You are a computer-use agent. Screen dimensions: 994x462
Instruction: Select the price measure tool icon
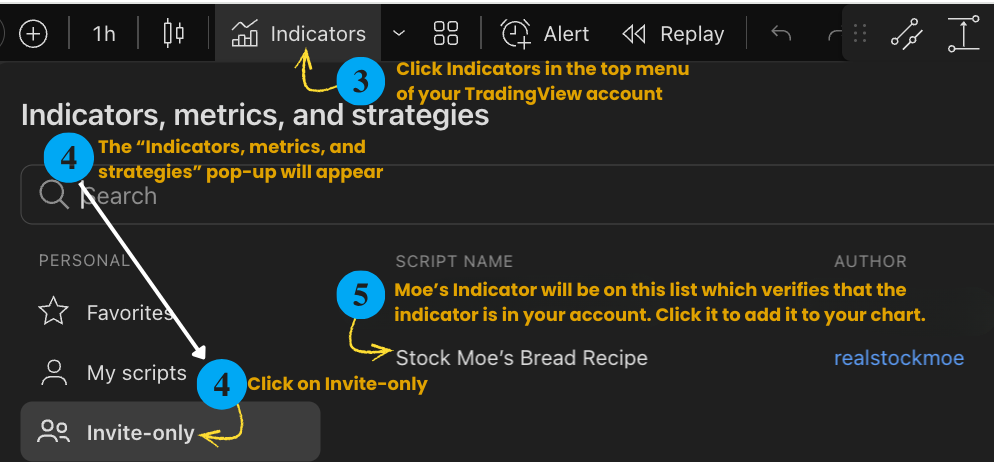tap(963, 34)
